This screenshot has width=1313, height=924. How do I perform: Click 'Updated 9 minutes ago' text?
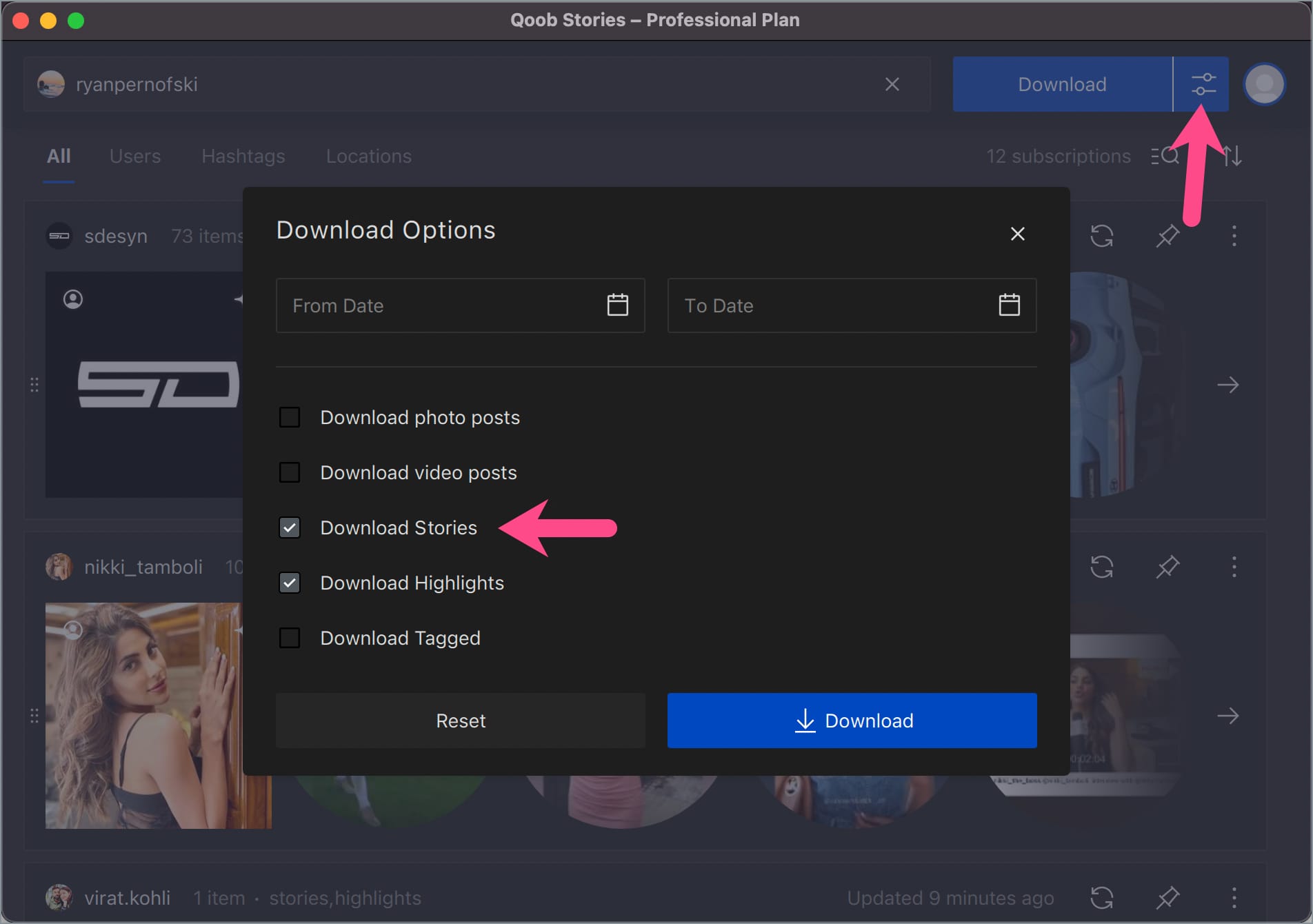(950, 898)
